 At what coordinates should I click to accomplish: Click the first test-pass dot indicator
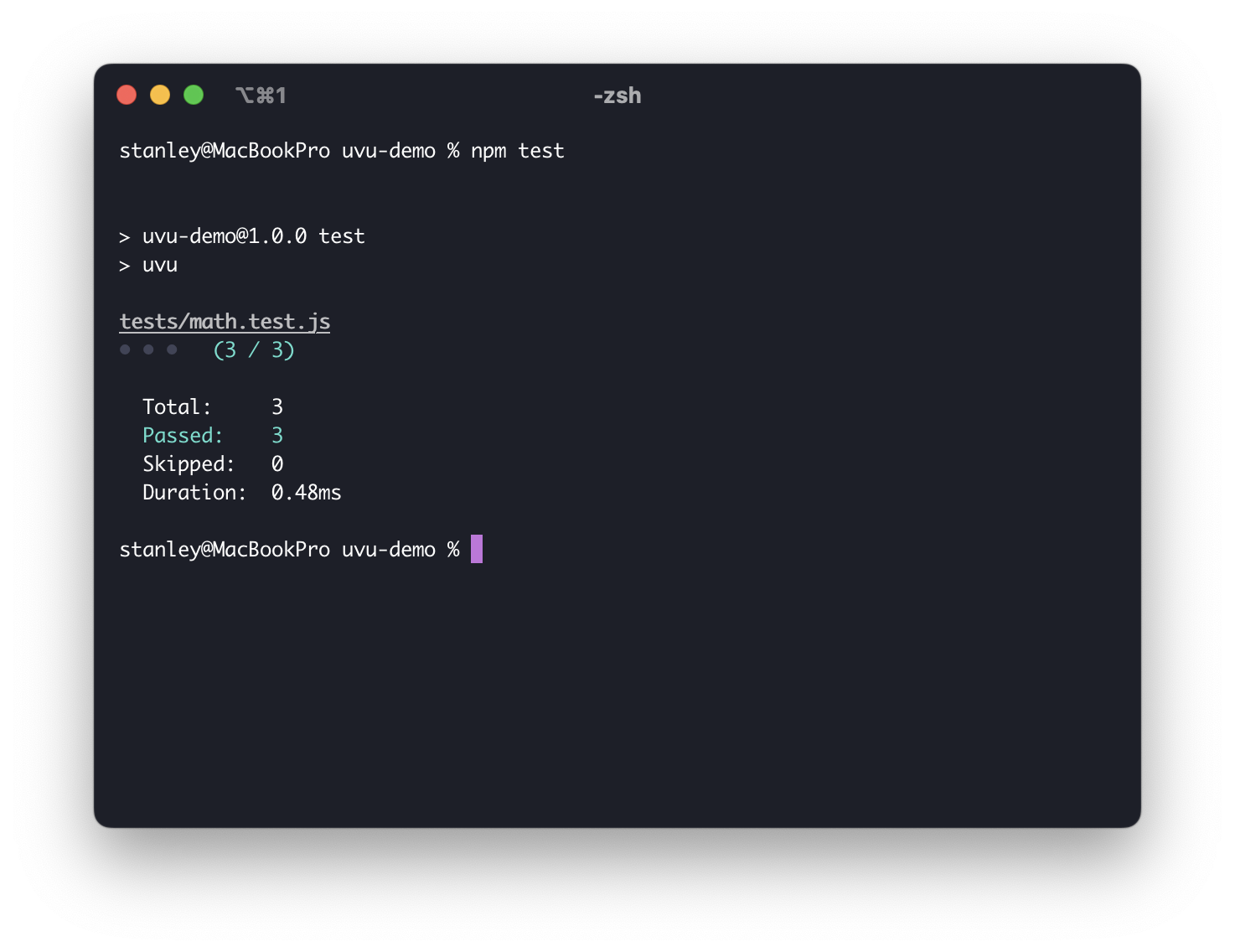point(125,349)
